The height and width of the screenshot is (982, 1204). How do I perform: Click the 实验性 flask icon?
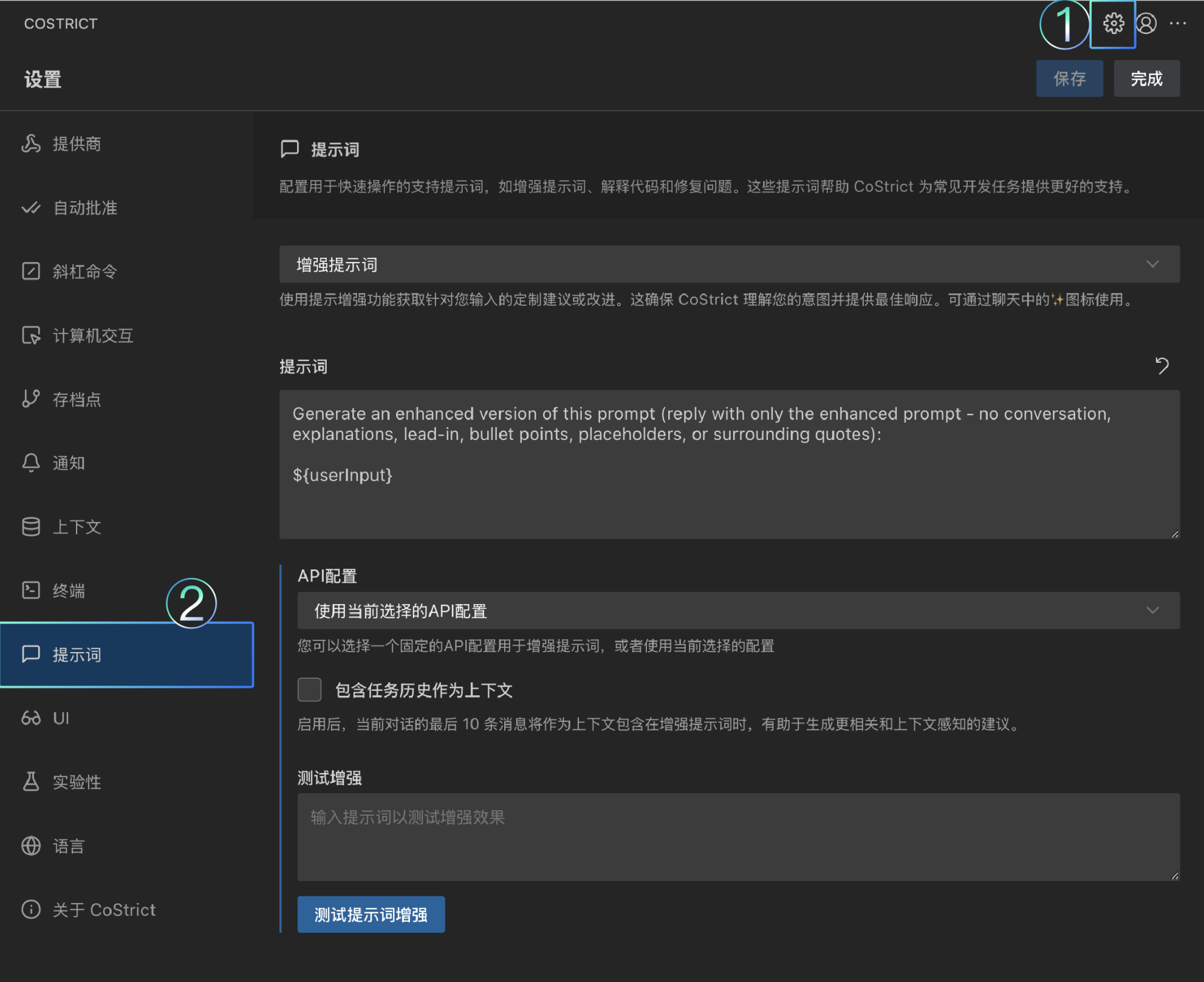[31, 782]
